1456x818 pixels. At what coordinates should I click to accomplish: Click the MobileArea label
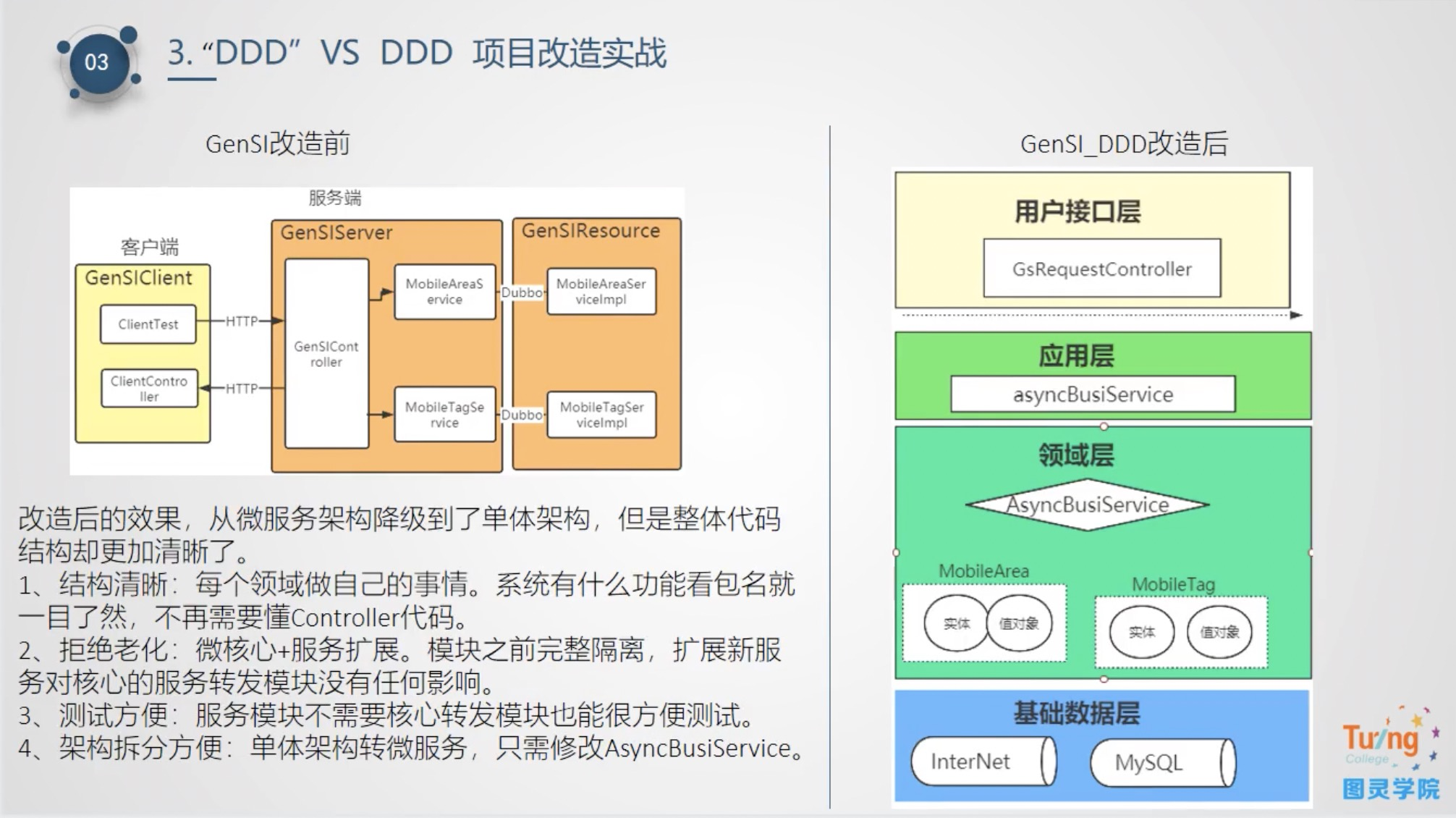pos(983,571)
